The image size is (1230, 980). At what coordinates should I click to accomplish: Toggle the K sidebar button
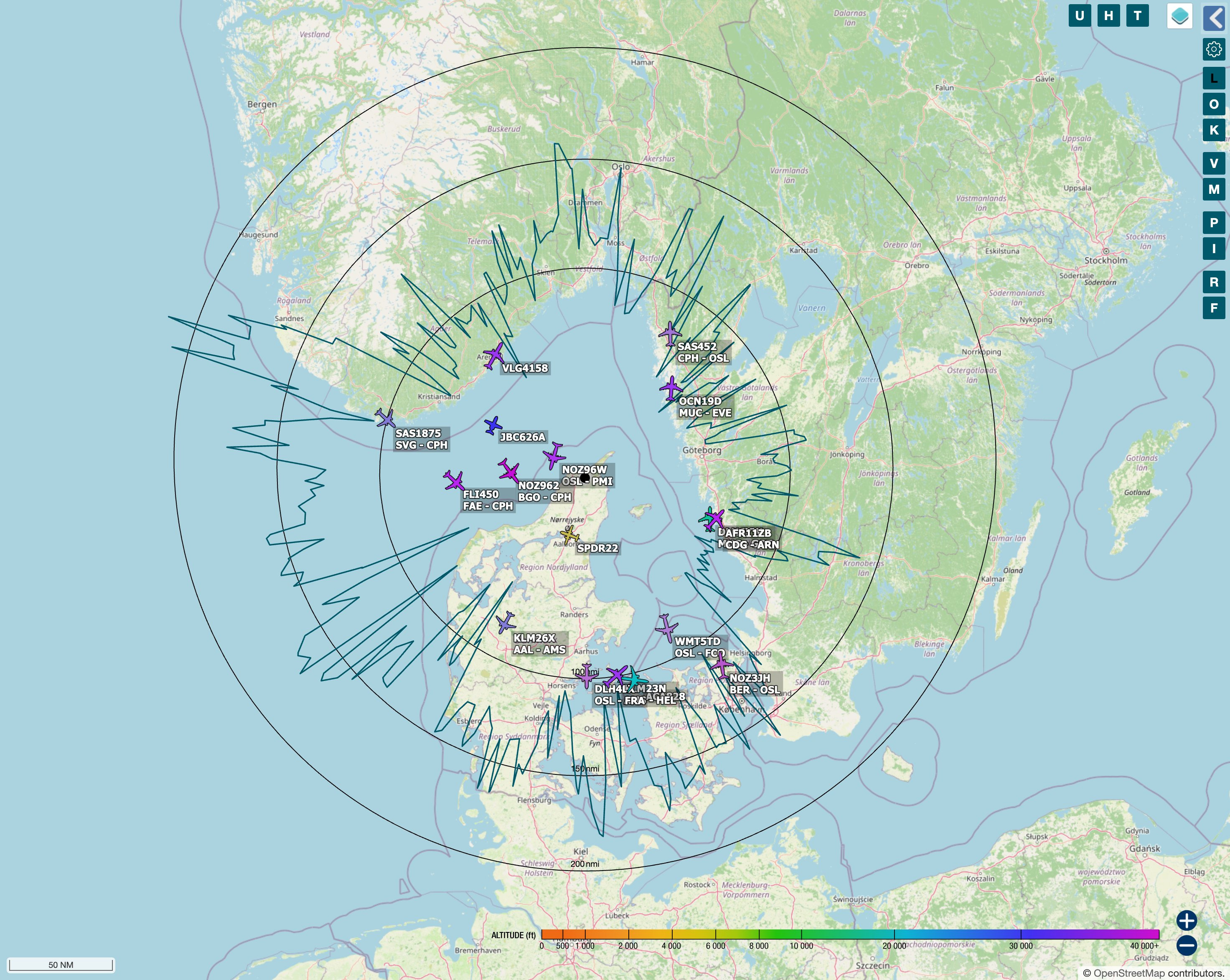tap(1213, 129)
